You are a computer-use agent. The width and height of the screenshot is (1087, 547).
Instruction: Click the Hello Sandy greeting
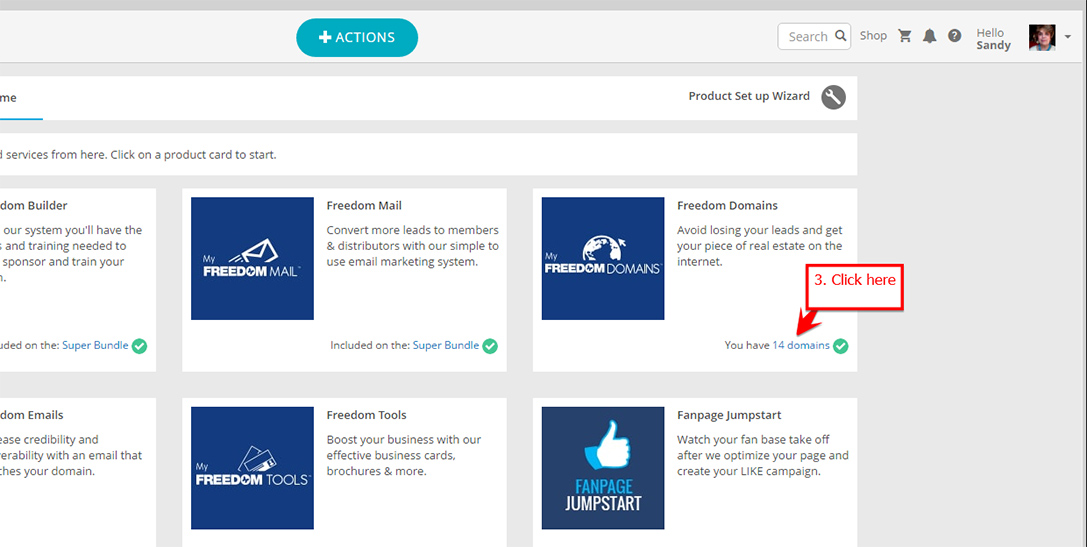click(x=993, y=39)
